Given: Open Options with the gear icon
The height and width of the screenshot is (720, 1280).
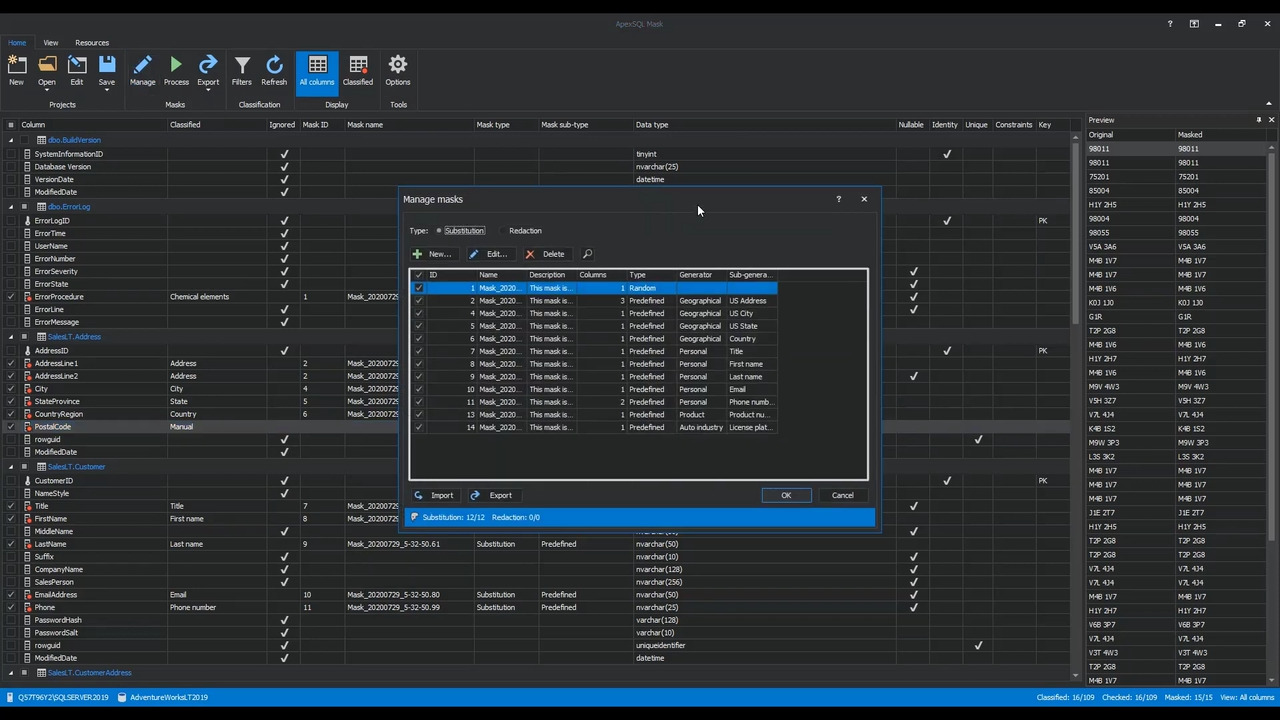Looking at the screenshot, I should pyautogui.click(x=397, y=64).
